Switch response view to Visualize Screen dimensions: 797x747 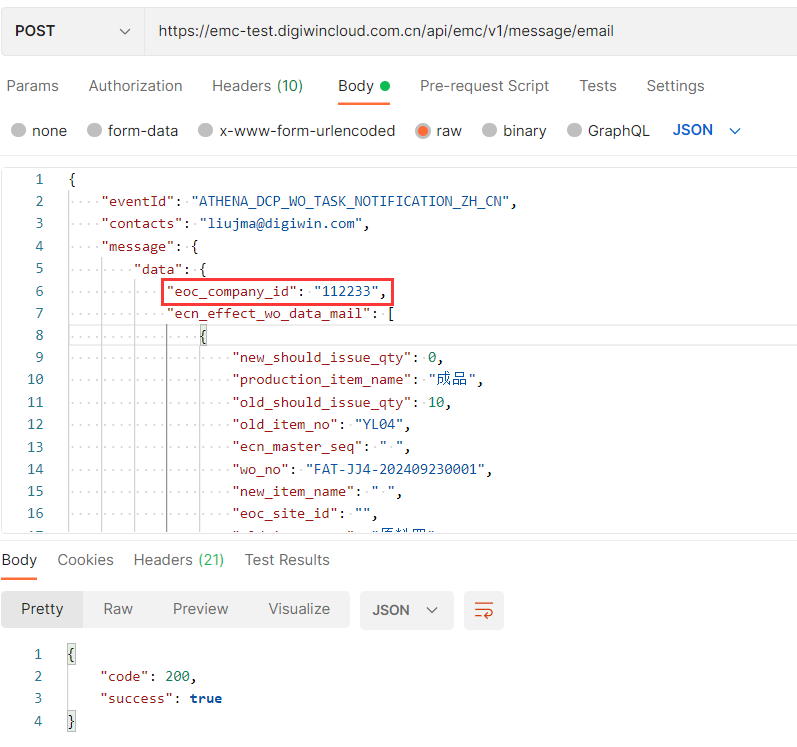click(299, 609)
